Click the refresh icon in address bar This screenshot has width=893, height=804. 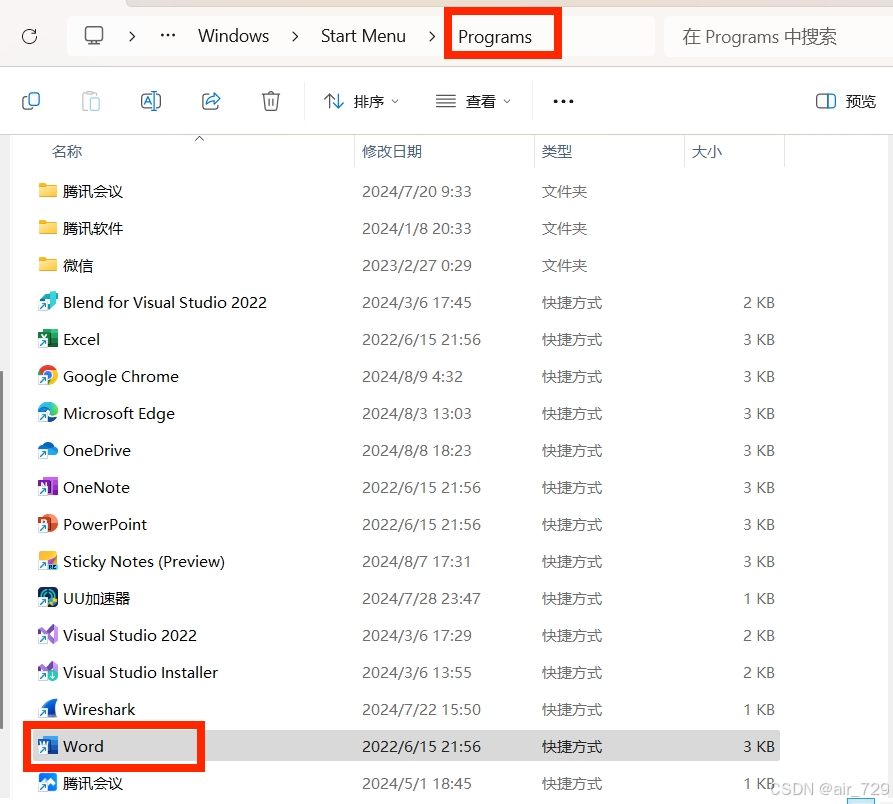click(30, 36)
